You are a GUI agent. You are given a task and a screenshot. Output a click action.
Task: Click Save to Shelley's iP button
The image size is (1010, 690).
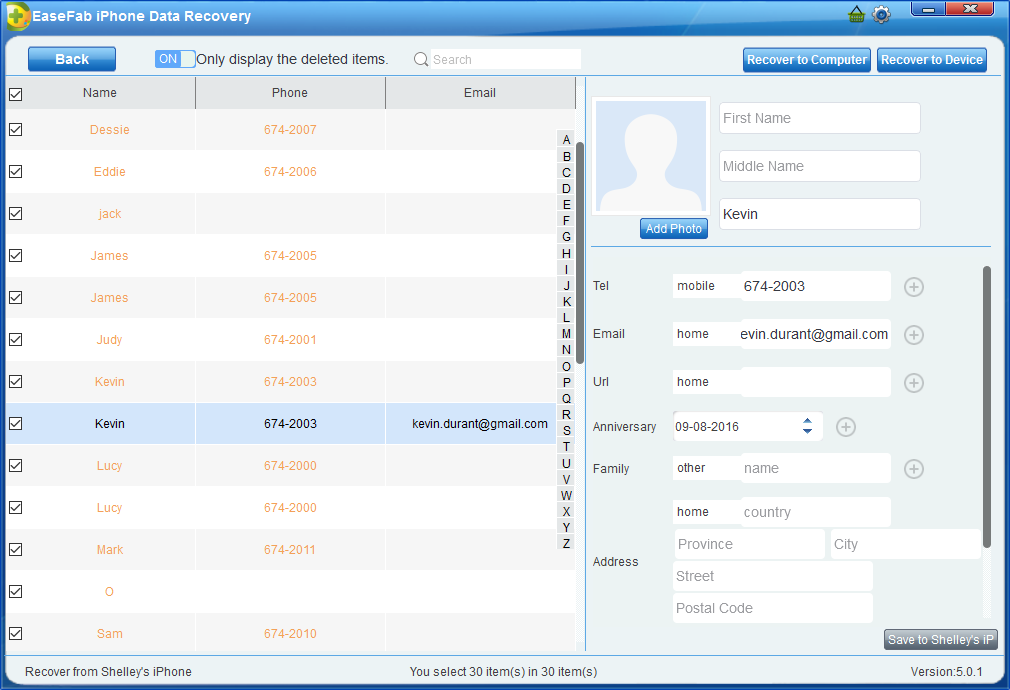point(940,639)
